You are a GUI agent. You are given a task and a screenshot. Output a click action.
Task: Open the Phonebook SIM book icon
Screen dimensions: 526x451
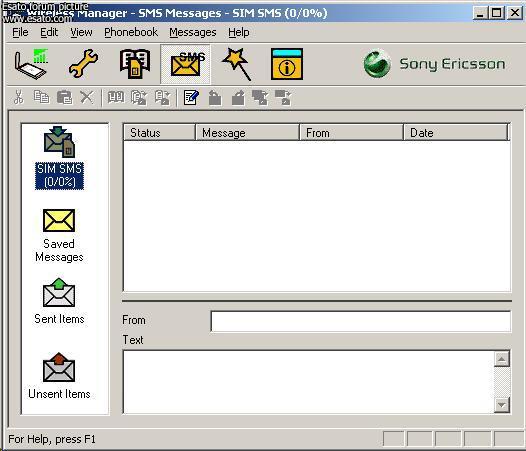[x=135, y=64]
